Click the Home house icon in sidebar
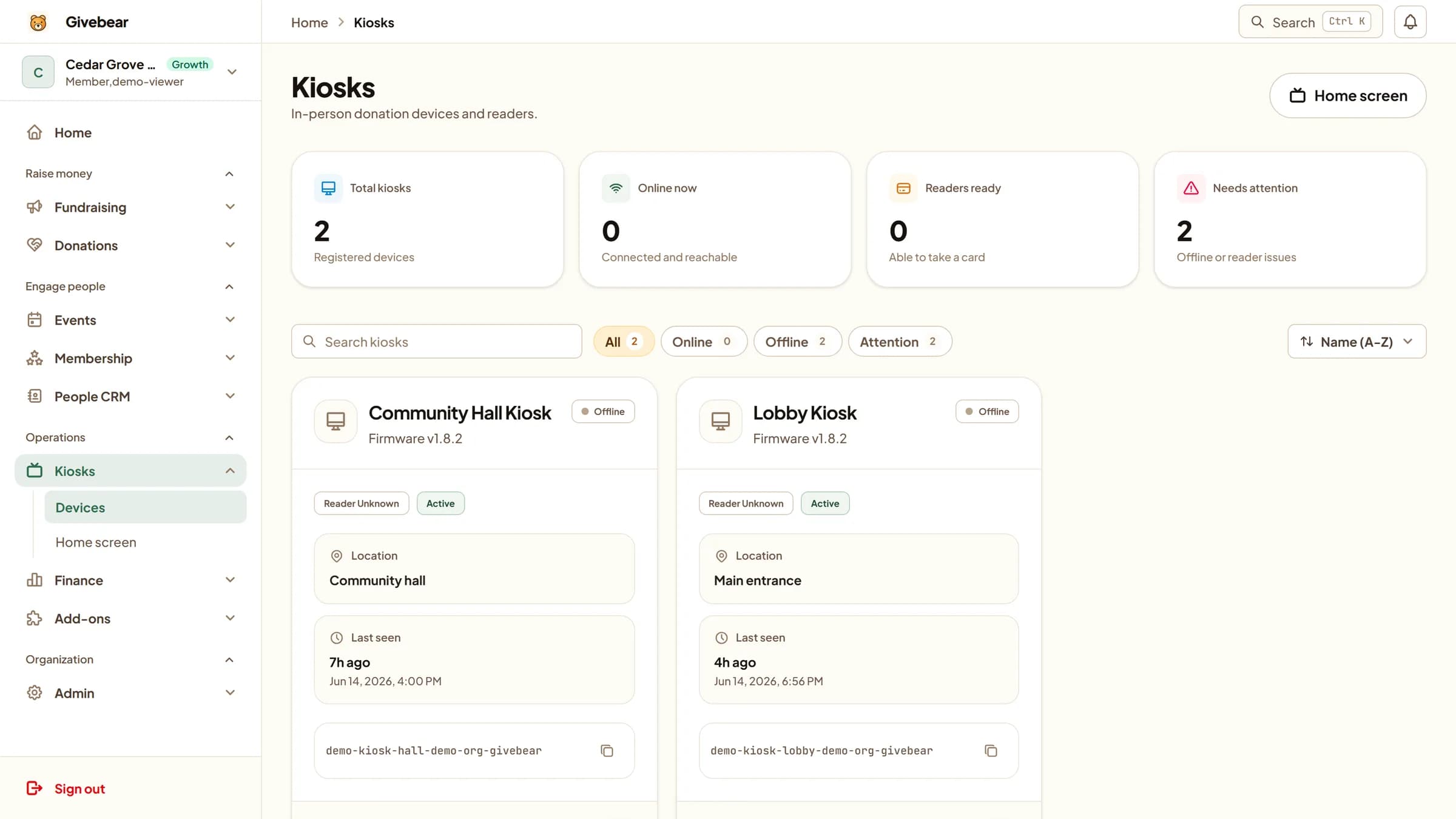 35,132
